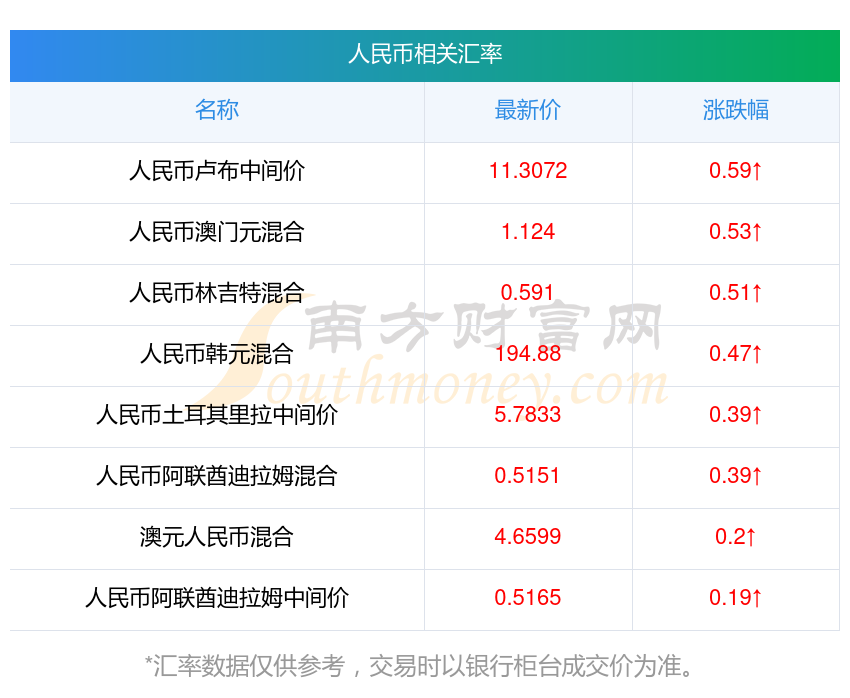Click the 汇率数据仅供参考 disclaimer footnote
This screenshot has height=698, width=850.
419,665
